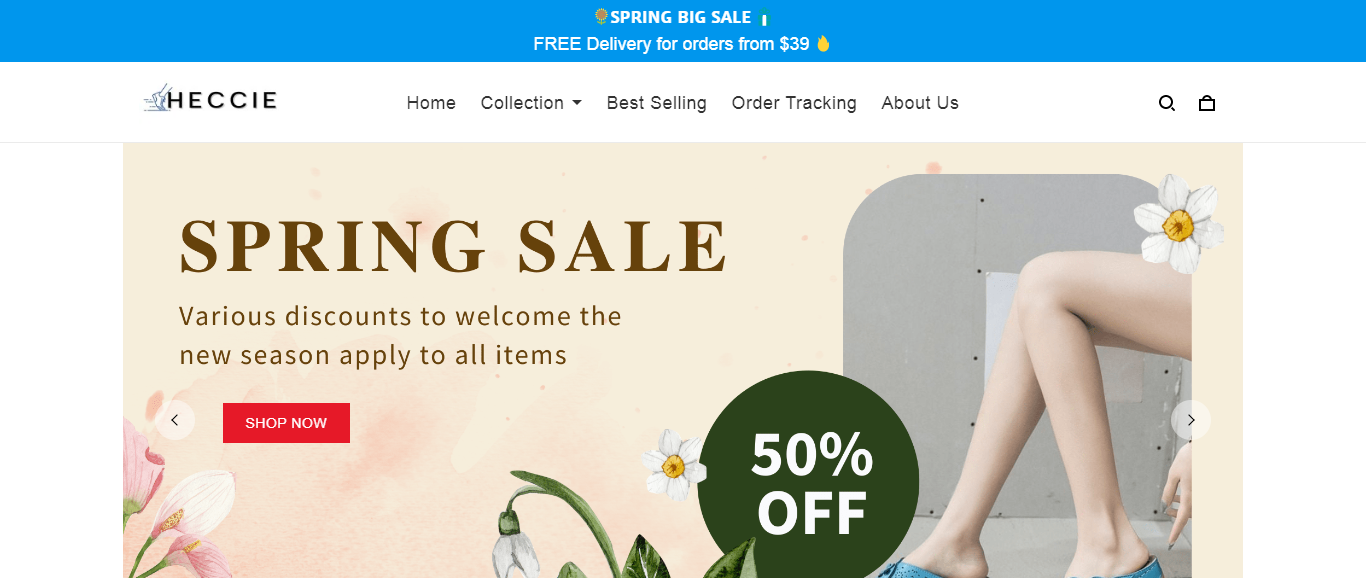Open the shopping bag cart icon
This screenshot has width=1366, height=578.
click(x=1207, y=103)
